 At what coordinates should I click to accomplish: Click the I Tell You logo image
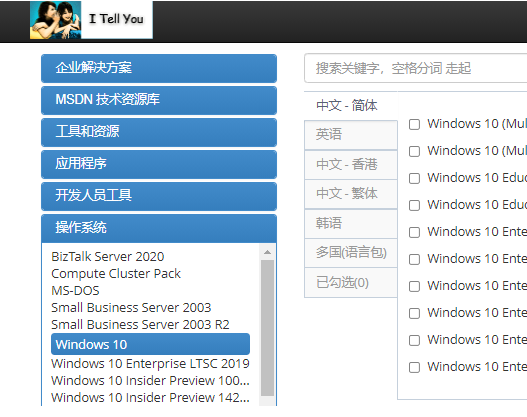point(91,20)
